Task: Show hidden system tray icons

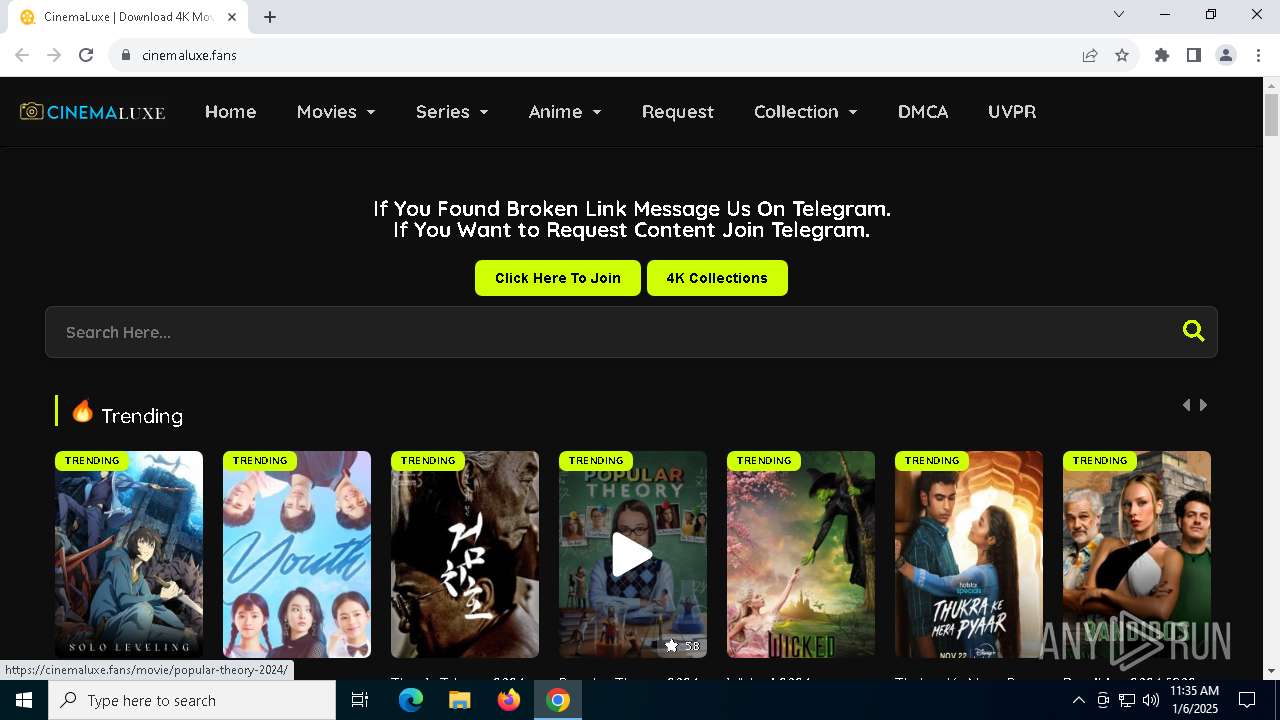Action: point(1078,700)
